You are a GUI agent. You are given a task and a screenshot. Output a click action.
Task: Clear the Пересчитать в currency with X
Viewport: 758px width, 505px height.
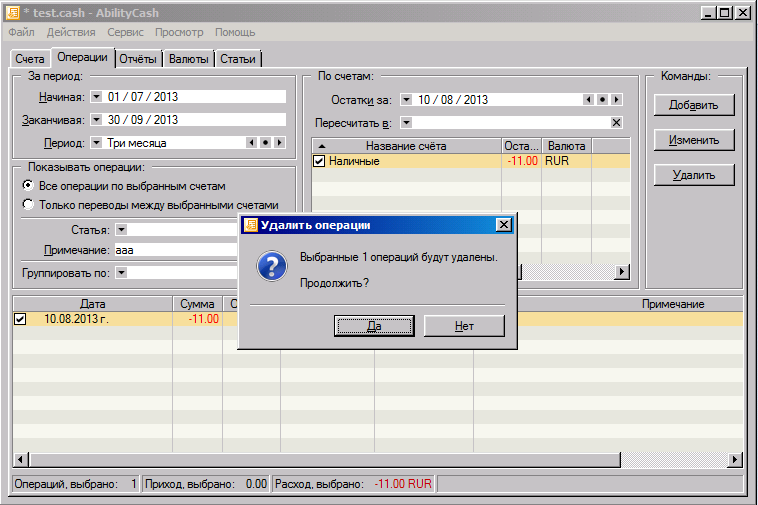coord(616,123)
